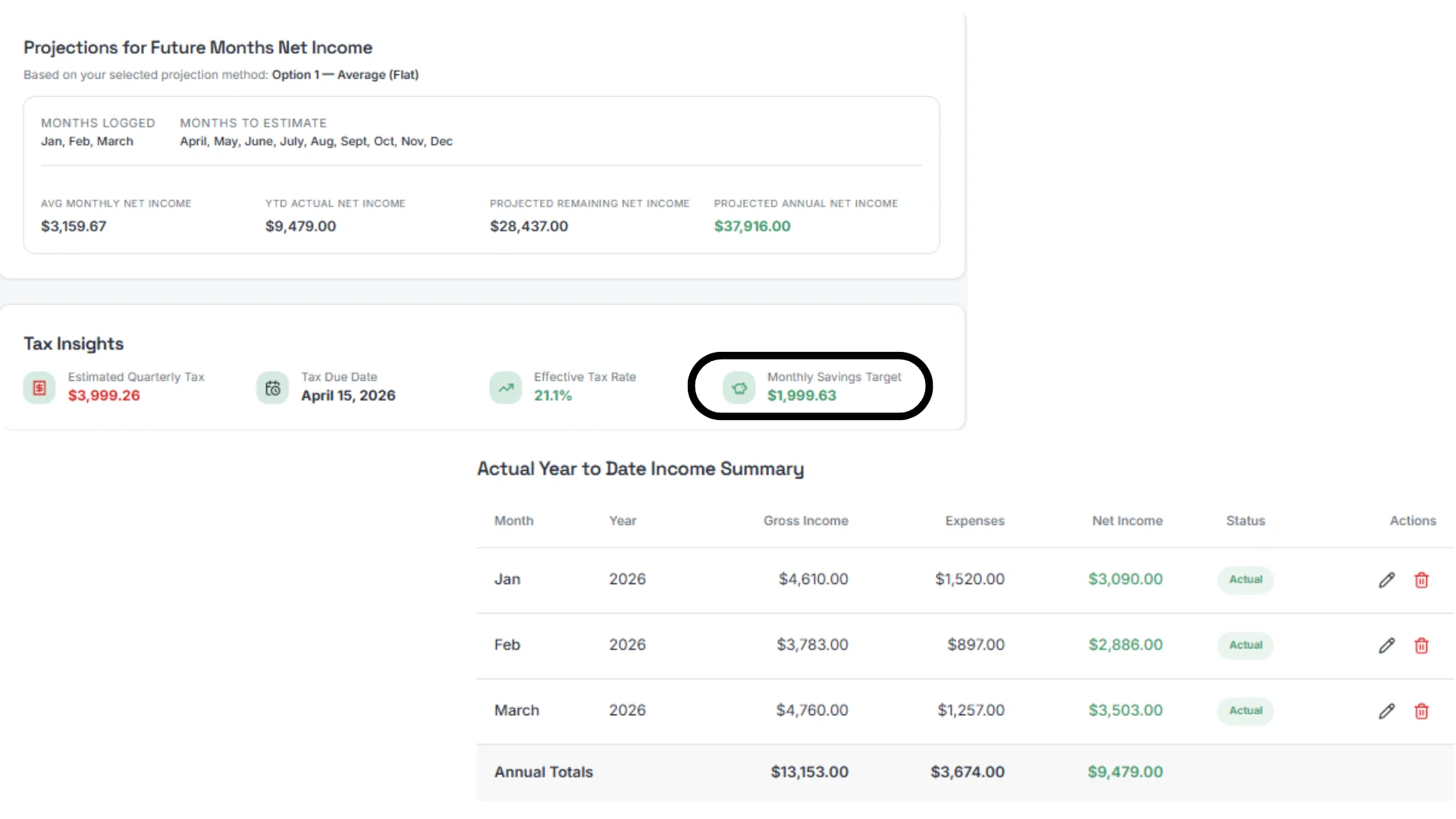The image size is (1456, 819).
Task: Click the April 15, 2026 tax due date
Action: [348, 395]
